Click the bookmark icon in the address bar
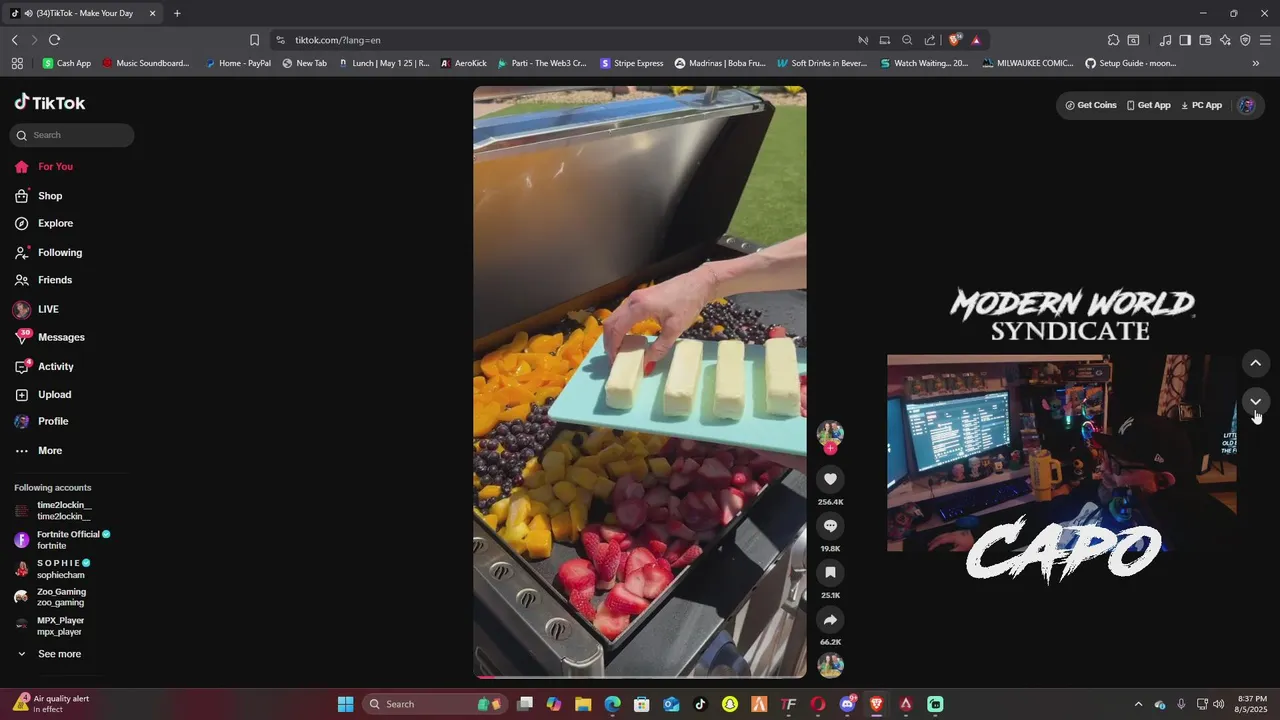 [254, 40]
